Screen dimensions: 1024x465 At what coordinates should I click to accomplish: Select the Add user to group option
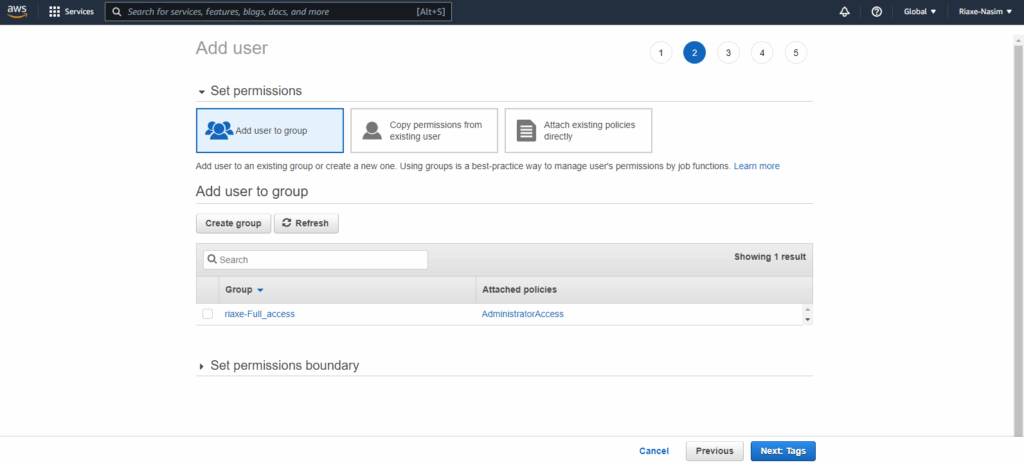click(270, 130)
